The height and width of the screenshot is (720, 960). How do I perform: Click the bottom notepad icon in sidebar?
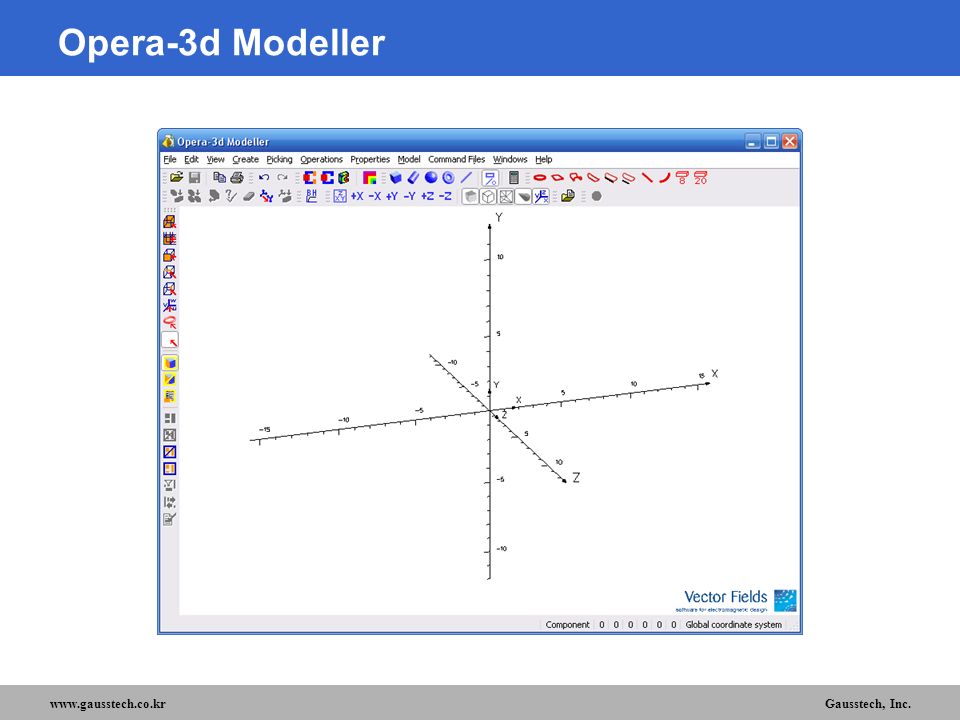(x=170, y=519)
